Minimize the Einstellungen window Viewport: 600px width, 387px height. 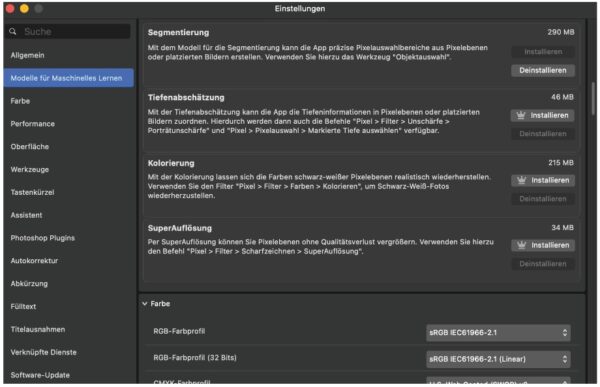pyautogui.click(x=24, y=8)
